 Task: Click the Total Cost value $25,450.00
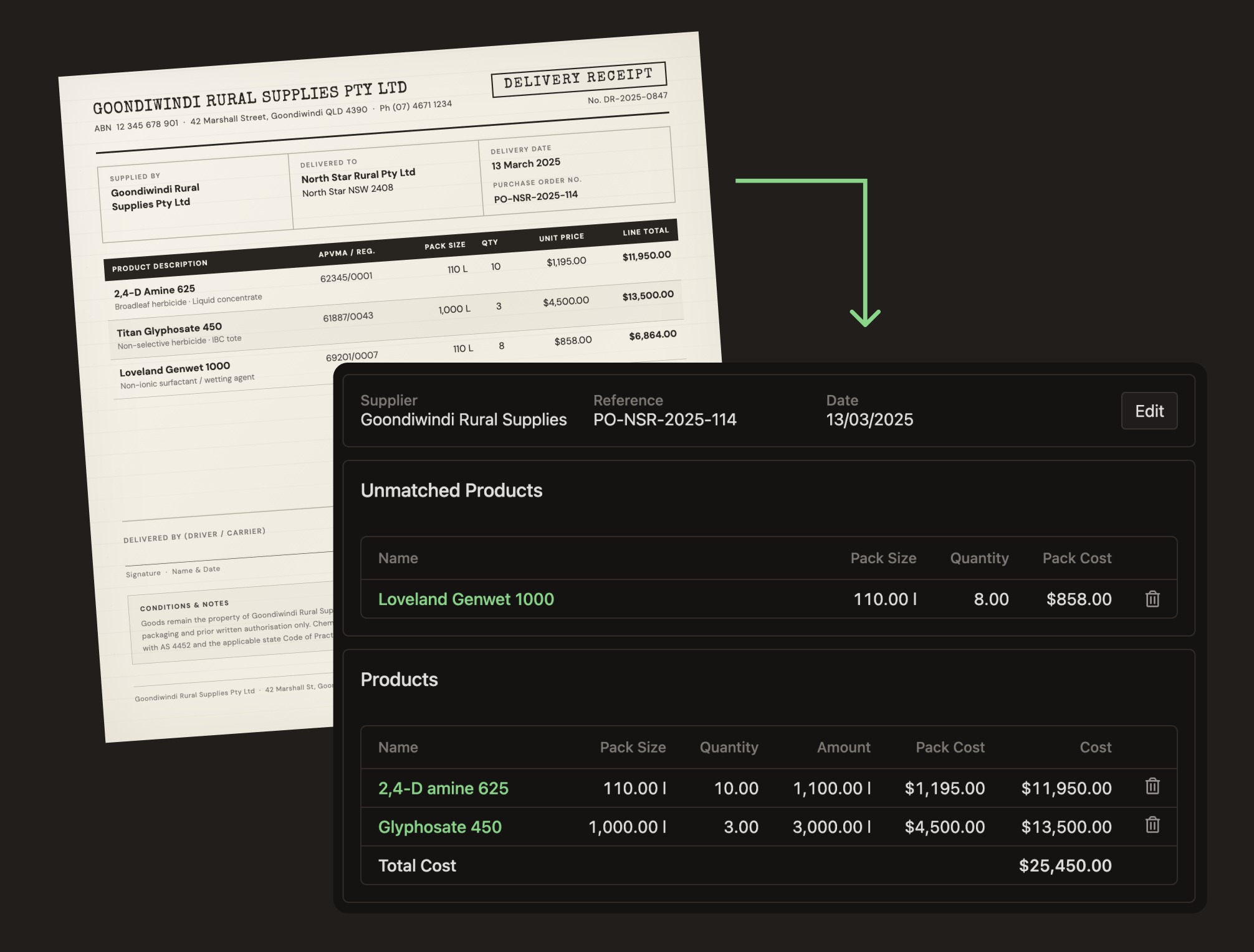(1065, 865)
